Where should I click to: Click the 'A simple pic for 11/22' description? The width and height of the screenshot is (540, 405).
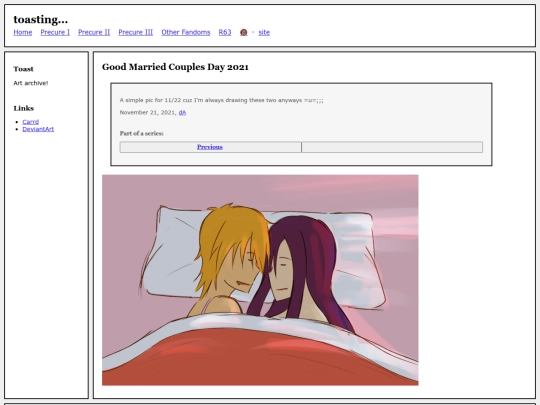click(x=221, y=100)
